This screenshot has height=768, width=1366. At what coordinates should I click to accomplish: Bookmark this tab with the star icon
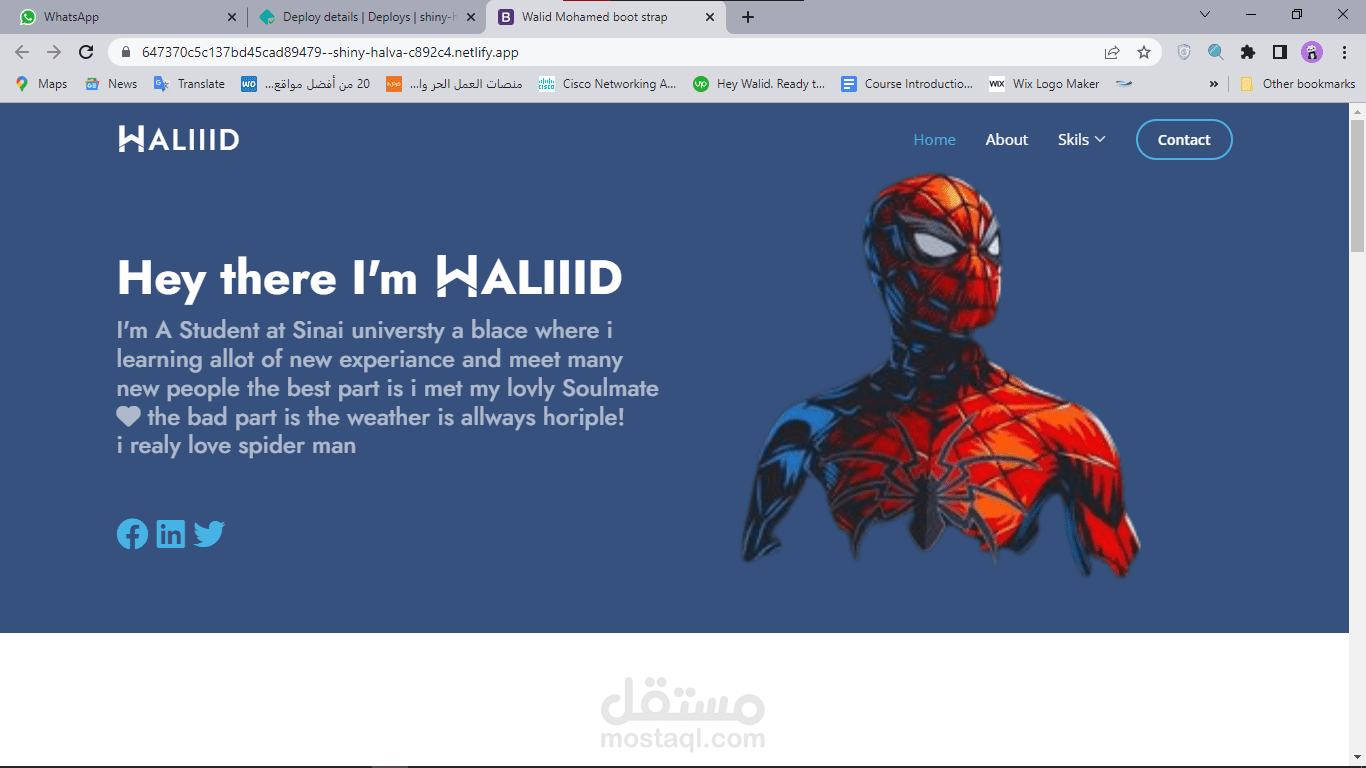(1144, 52)
